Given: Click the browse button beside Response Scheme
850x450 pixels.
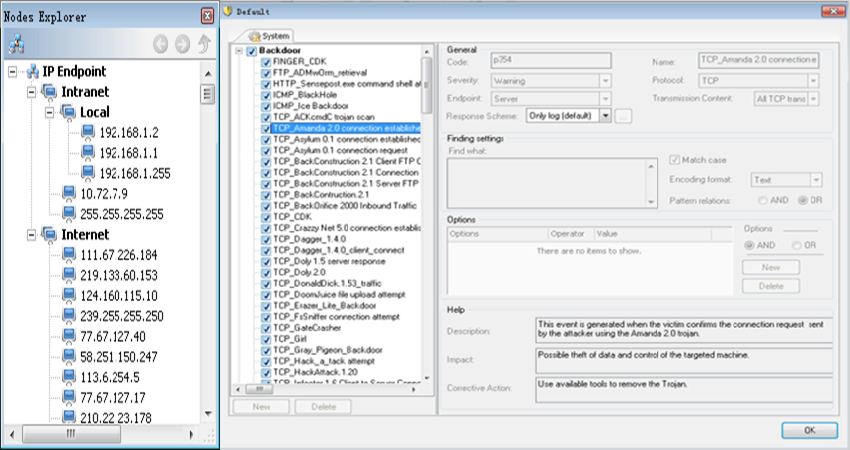Looking at the screenshot, I should (x=625, y=117).
